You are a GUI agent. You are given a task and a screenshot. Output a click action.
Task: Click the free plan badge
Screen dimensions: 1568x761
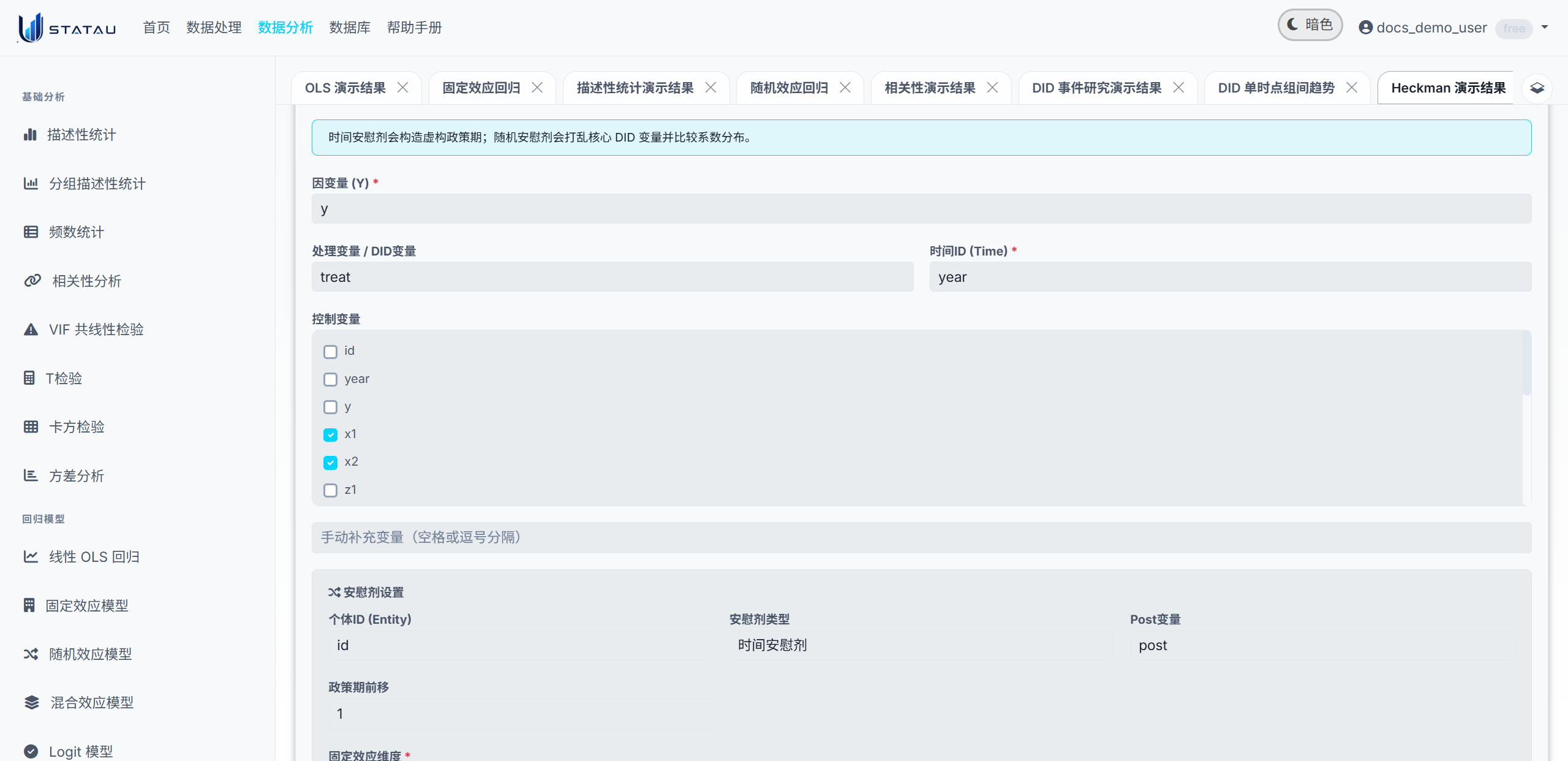click(x=1513, y=28)
